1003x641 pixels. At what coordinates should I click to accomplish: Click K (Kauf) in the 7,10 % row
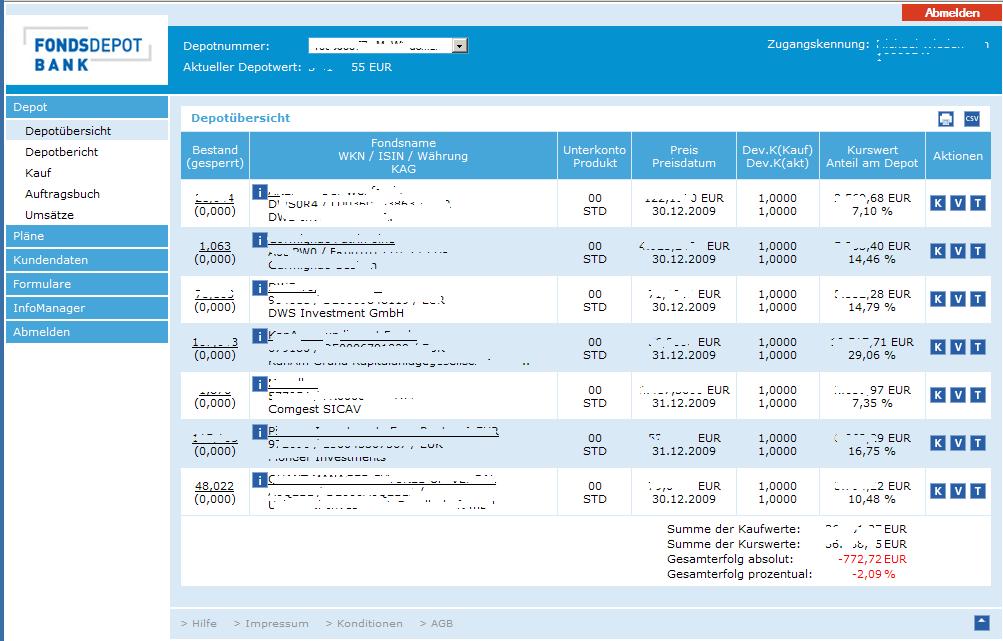point(938,203)
